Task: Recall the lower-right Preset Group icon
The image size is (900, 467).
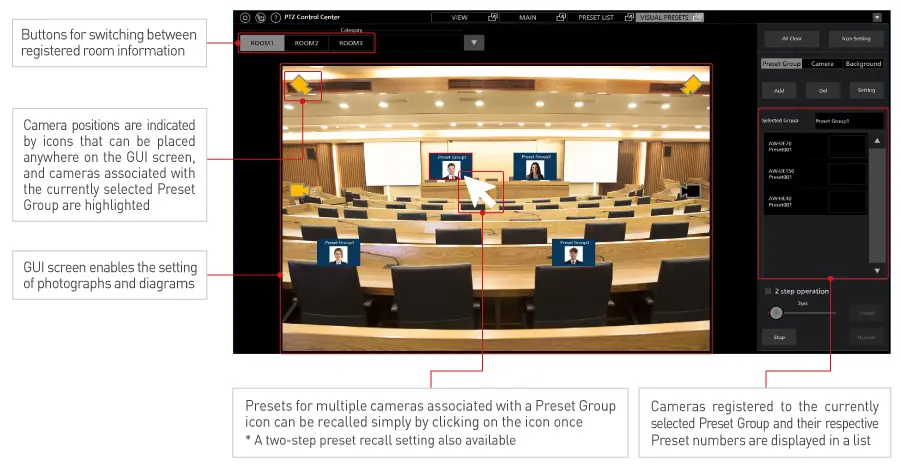Action: click(574, 252)
